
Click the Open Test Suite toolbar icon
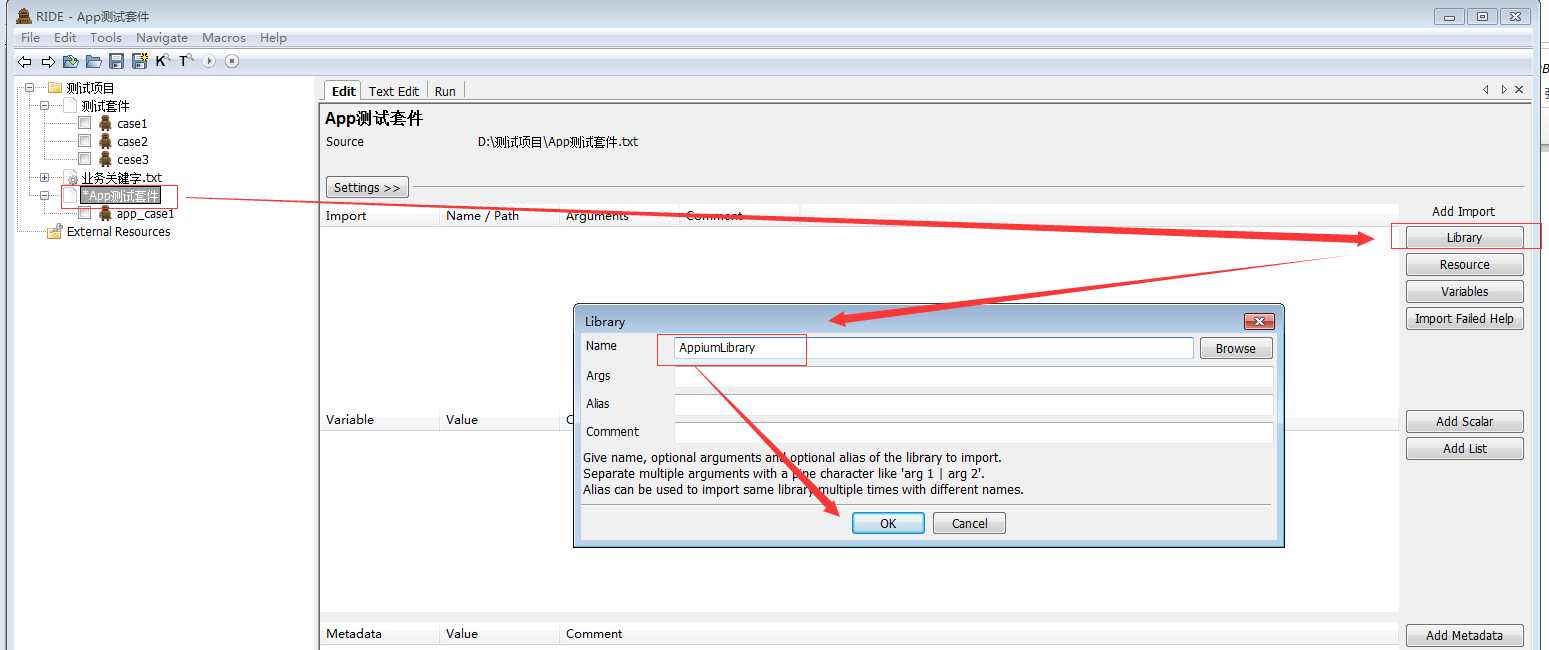tap(71, 62)
